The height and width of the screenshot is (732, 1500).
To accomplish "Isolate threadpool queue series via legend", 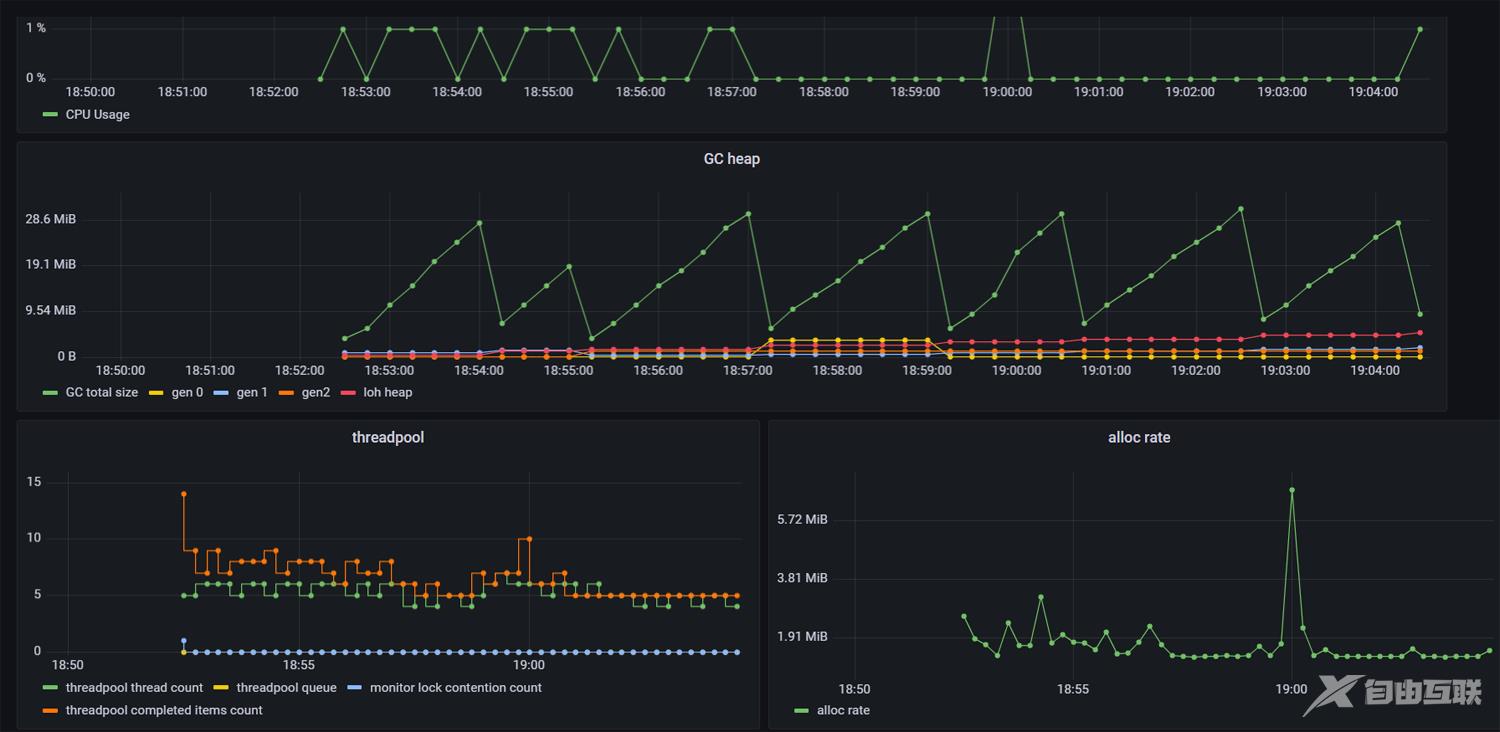I will (x=286, y=688).
